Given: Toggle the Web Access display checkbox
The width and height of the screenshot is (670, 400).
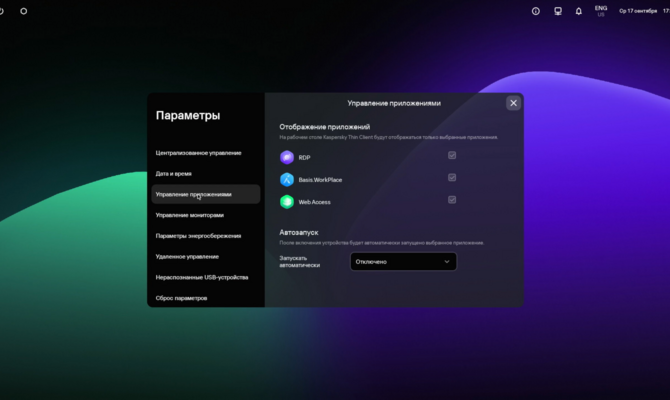Looking at the screenshot, I should (452, 200).
